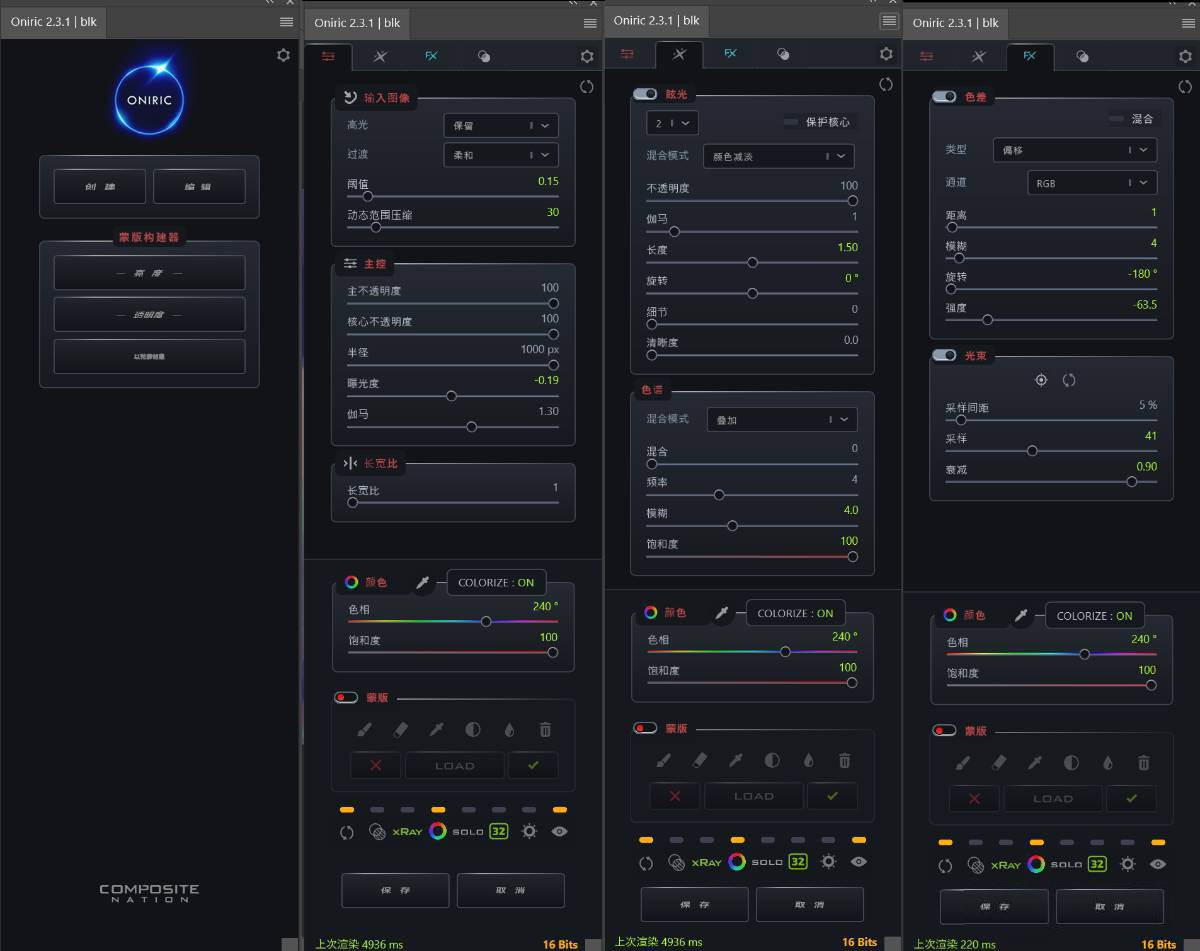Click invert mask half-circle icon in 输入图像 panel

tap(472, 730)
